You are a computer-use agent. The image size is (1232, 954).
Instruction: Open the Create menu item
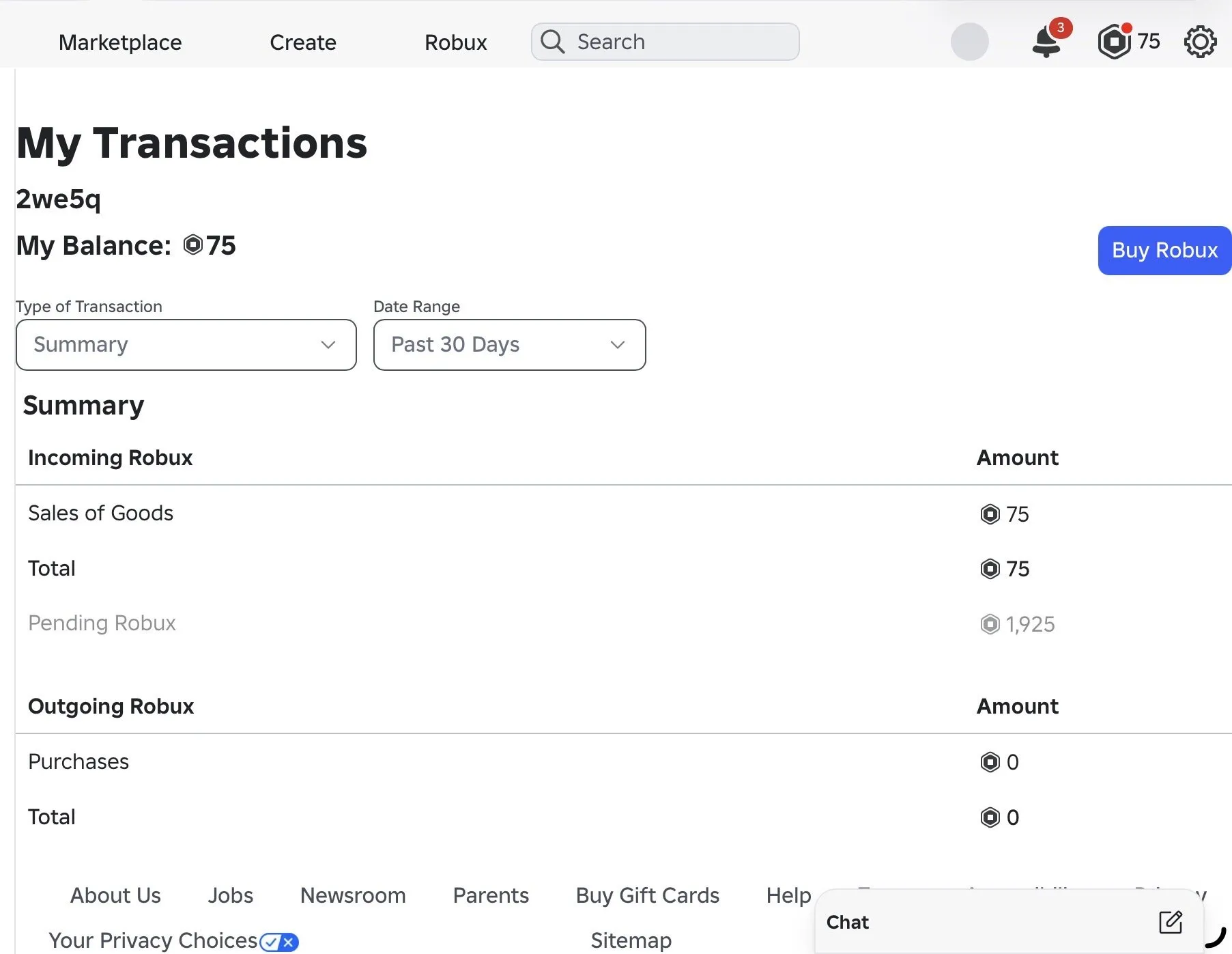coord(303,42)
